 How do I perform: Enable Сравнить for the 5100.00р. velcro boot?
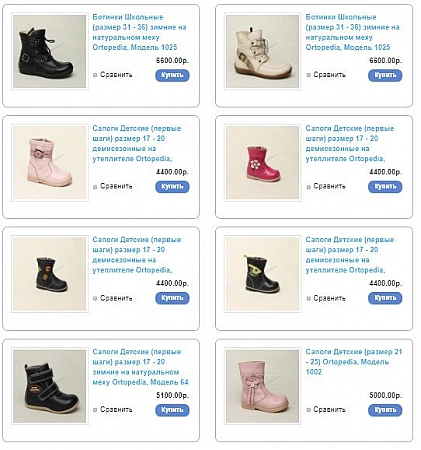95,410
